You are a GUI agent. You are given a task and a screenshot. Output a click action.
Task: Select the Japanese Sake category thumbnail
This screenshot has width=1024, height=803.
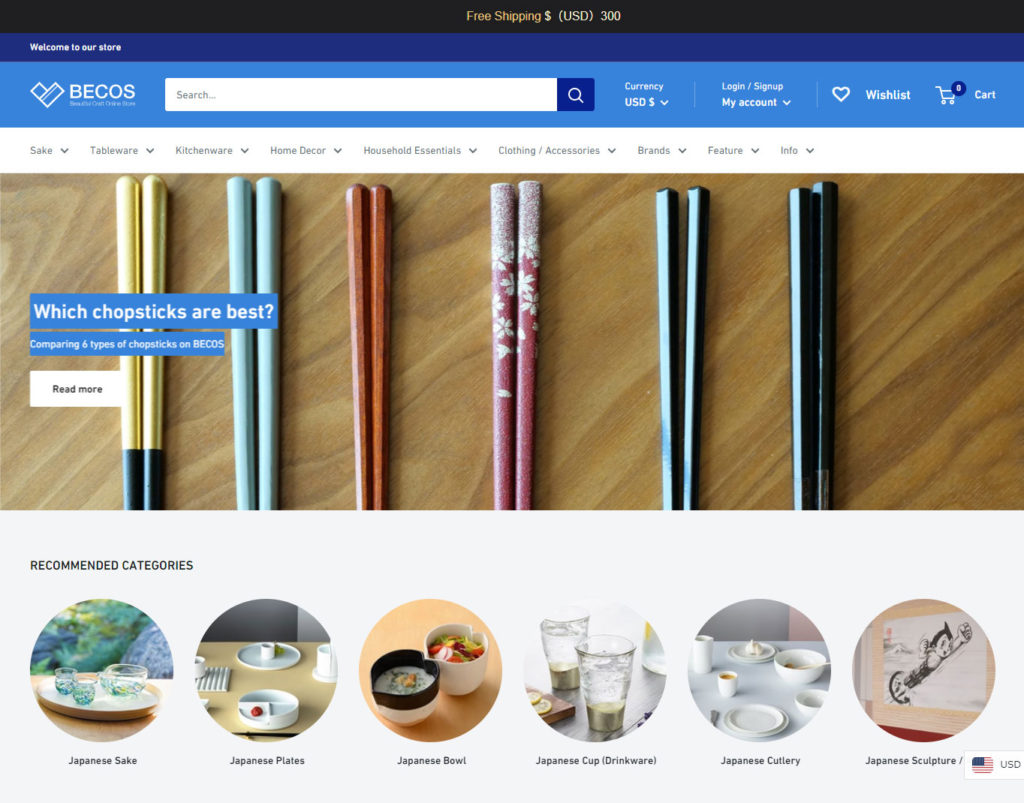tap(102, 670)
